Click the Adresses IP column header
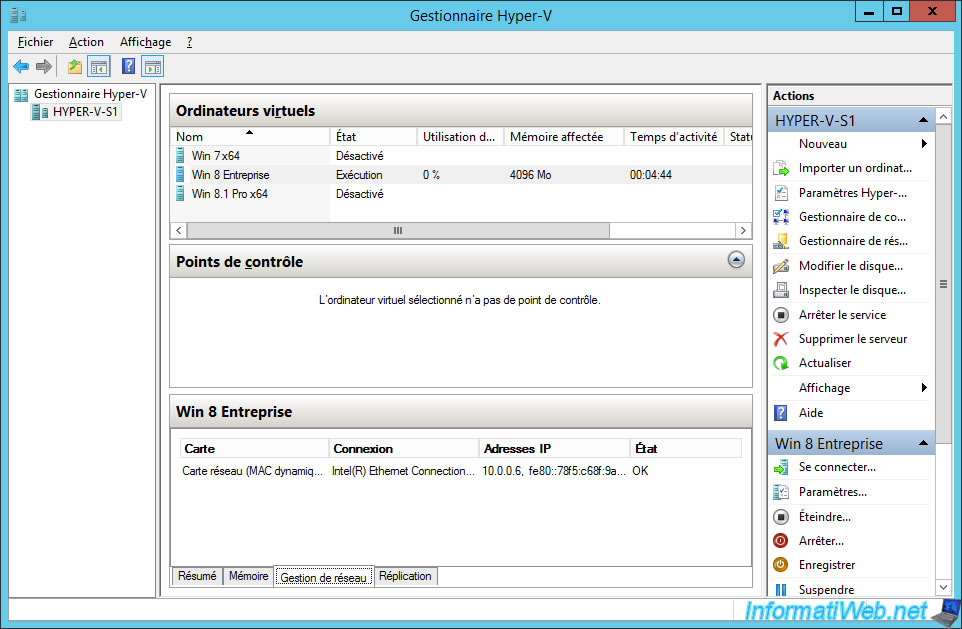This screenshot has height=629, width=962. (555, 449)
